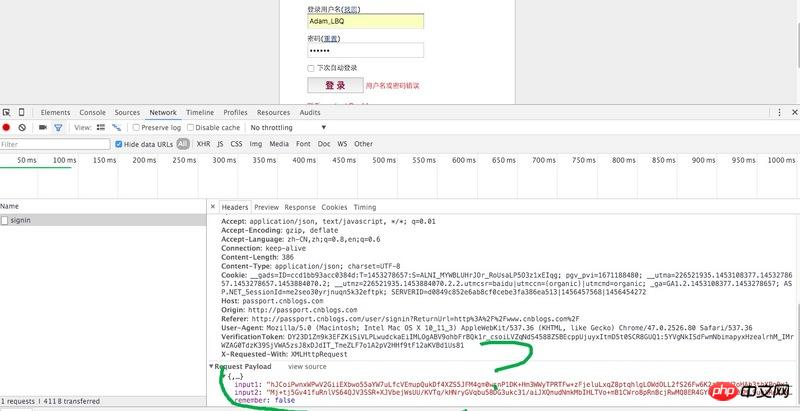This screenshot has width=800, height=411.
Task: Click the X-Requested-With XMLHttpRequest line
Action: (x=284, y=354)
